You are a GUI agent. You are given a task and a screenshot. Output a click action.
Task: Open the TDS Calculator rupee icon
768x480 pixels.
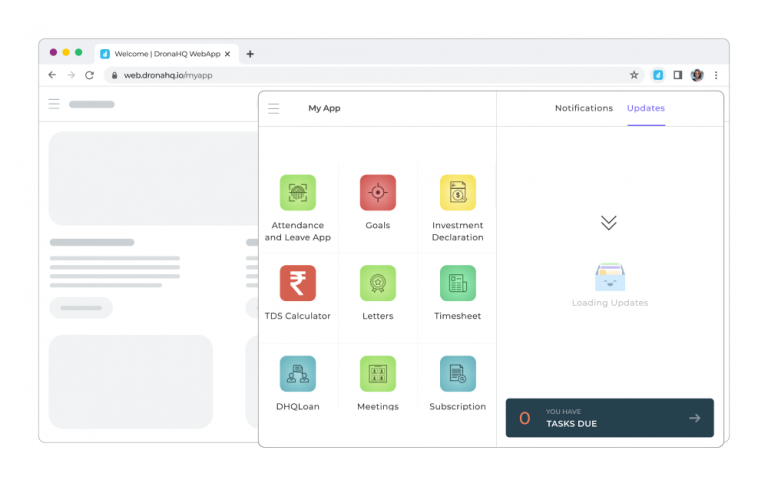click(297, 283)
